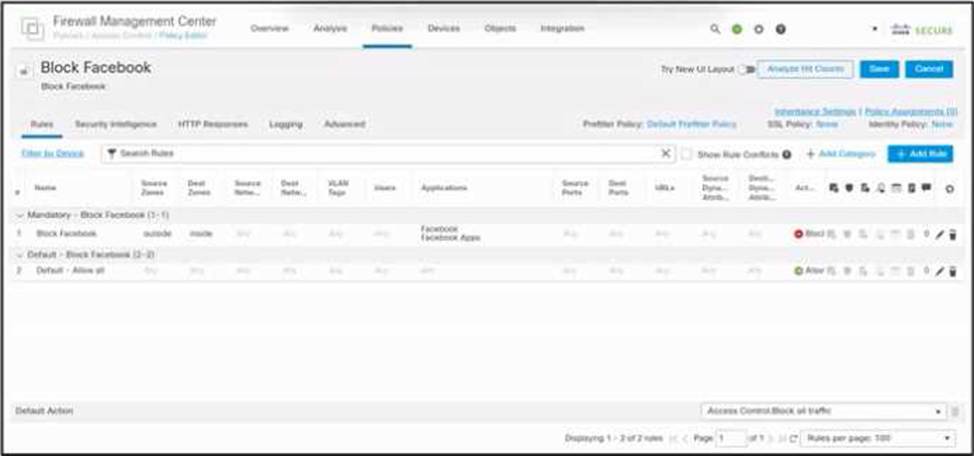Open the Filter by Device link
Viewport: 974px width, 456px height.
[x=53, y=153]
